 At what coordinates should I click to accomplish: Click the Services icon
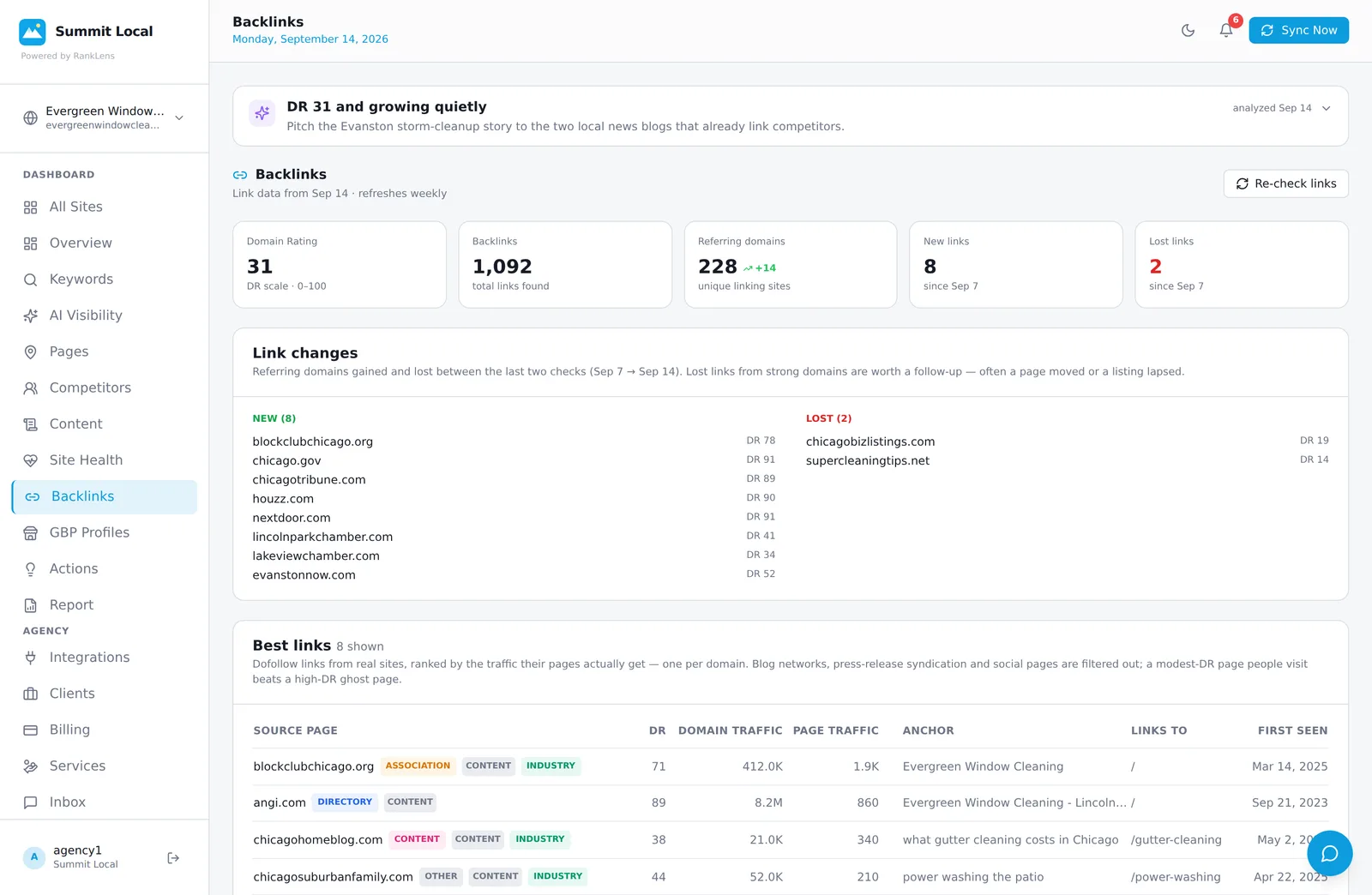[x=31, y=766]
